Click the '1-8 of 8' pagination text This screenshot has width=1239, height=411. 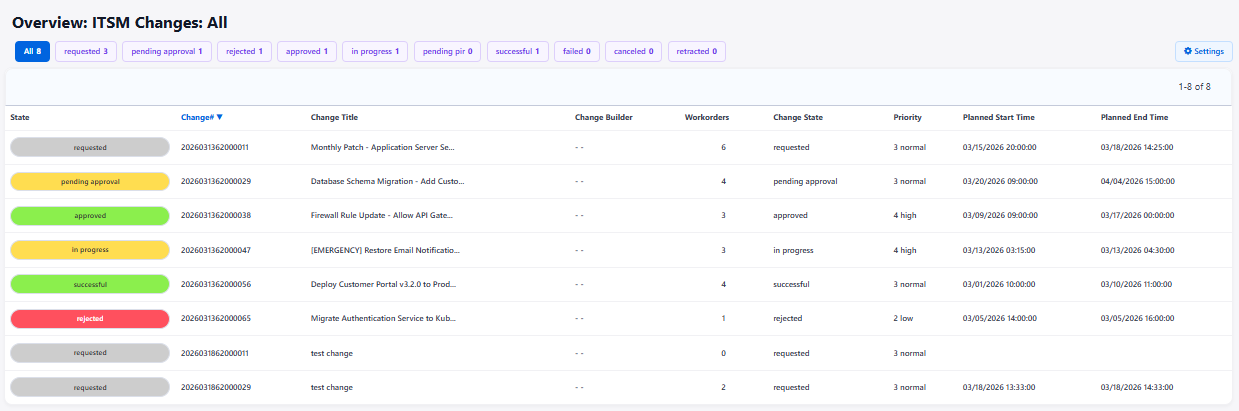[x=1194, y=87]
